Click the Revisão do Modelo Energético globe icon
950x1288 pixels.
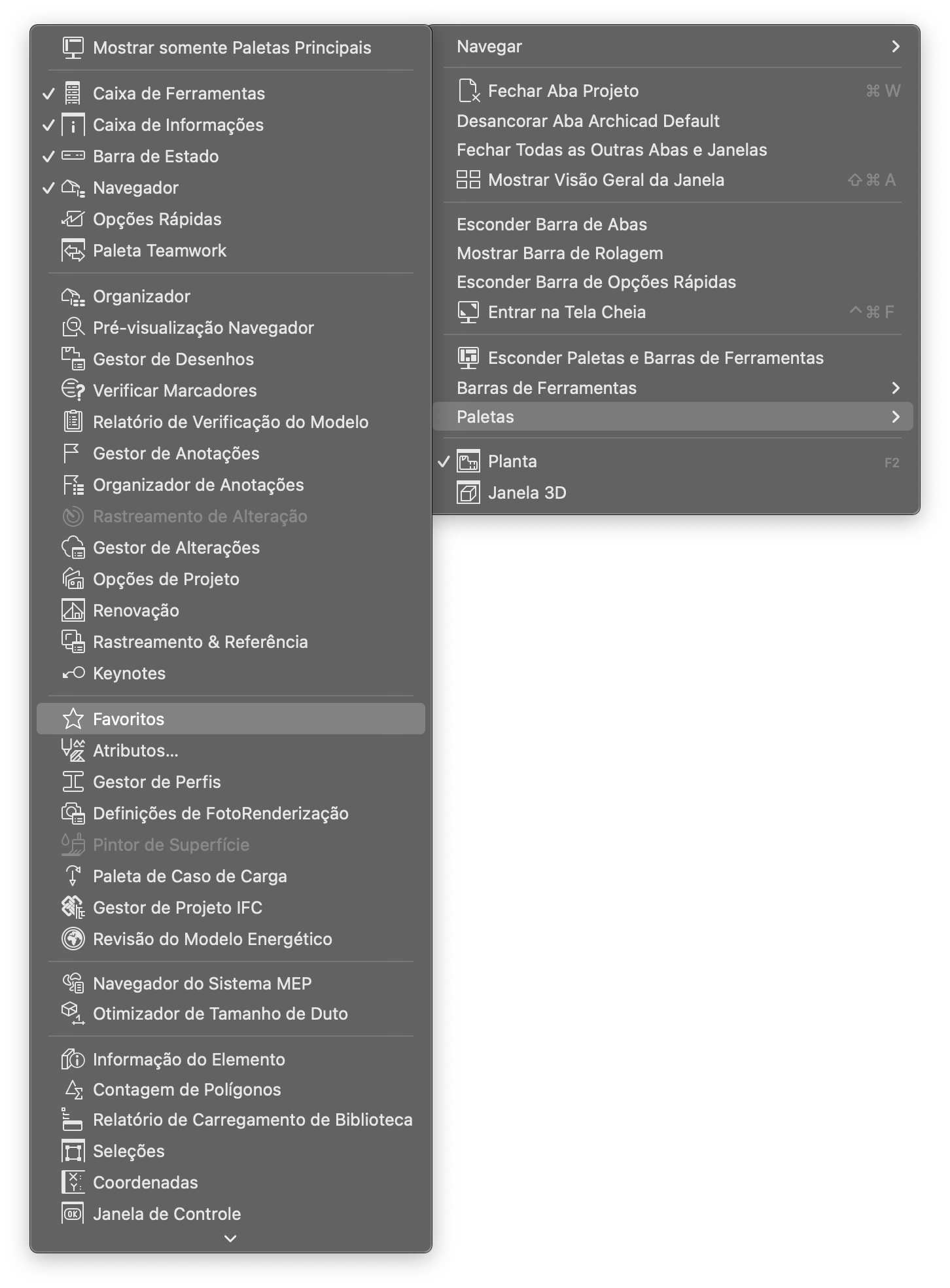point(73,939)
